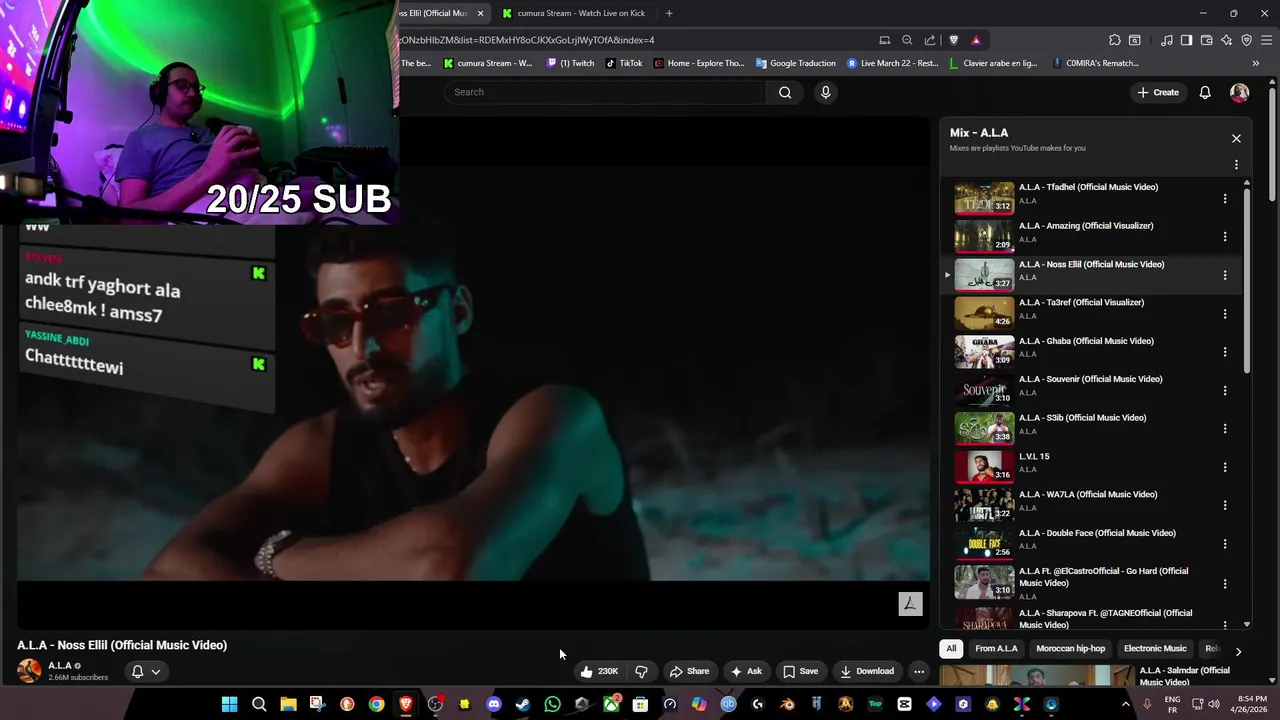The image size is (1280, 720).
Task: Share the video
Action: coord(689,671)
